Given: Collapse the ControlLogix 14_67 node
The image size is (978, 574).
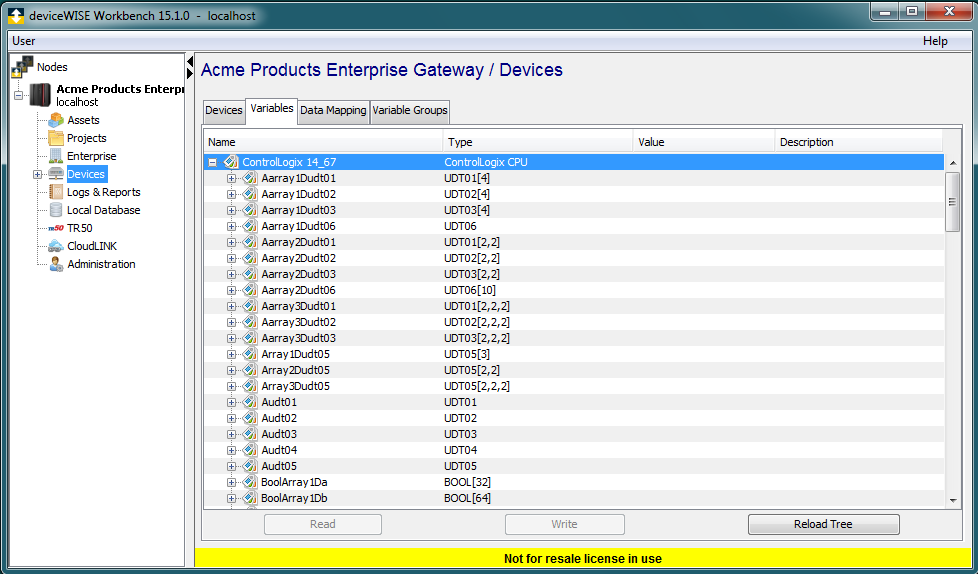Looking at the screenshot, I should pos(212,162).
